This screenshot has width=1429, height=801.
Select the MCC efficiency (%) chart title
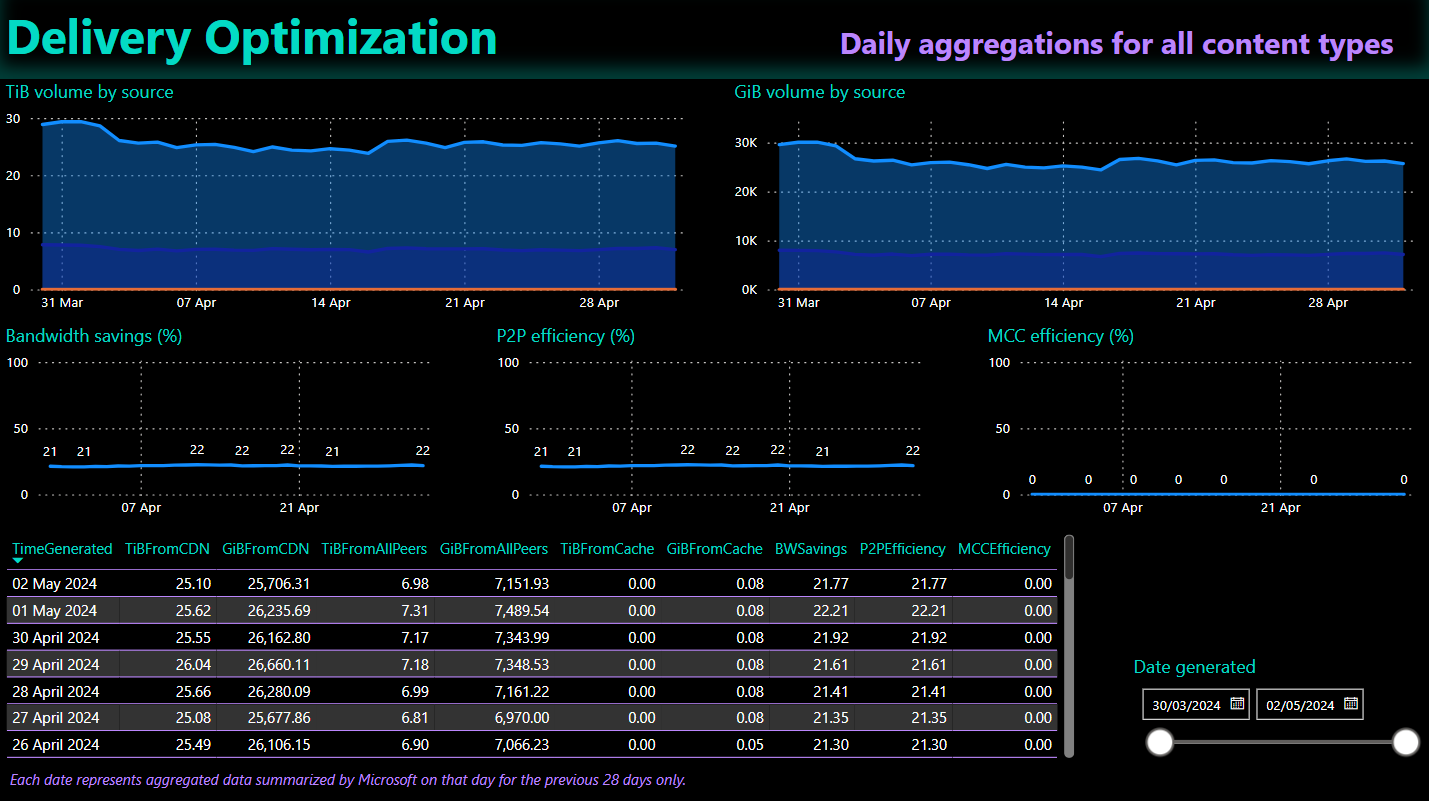click(1060, 336)
